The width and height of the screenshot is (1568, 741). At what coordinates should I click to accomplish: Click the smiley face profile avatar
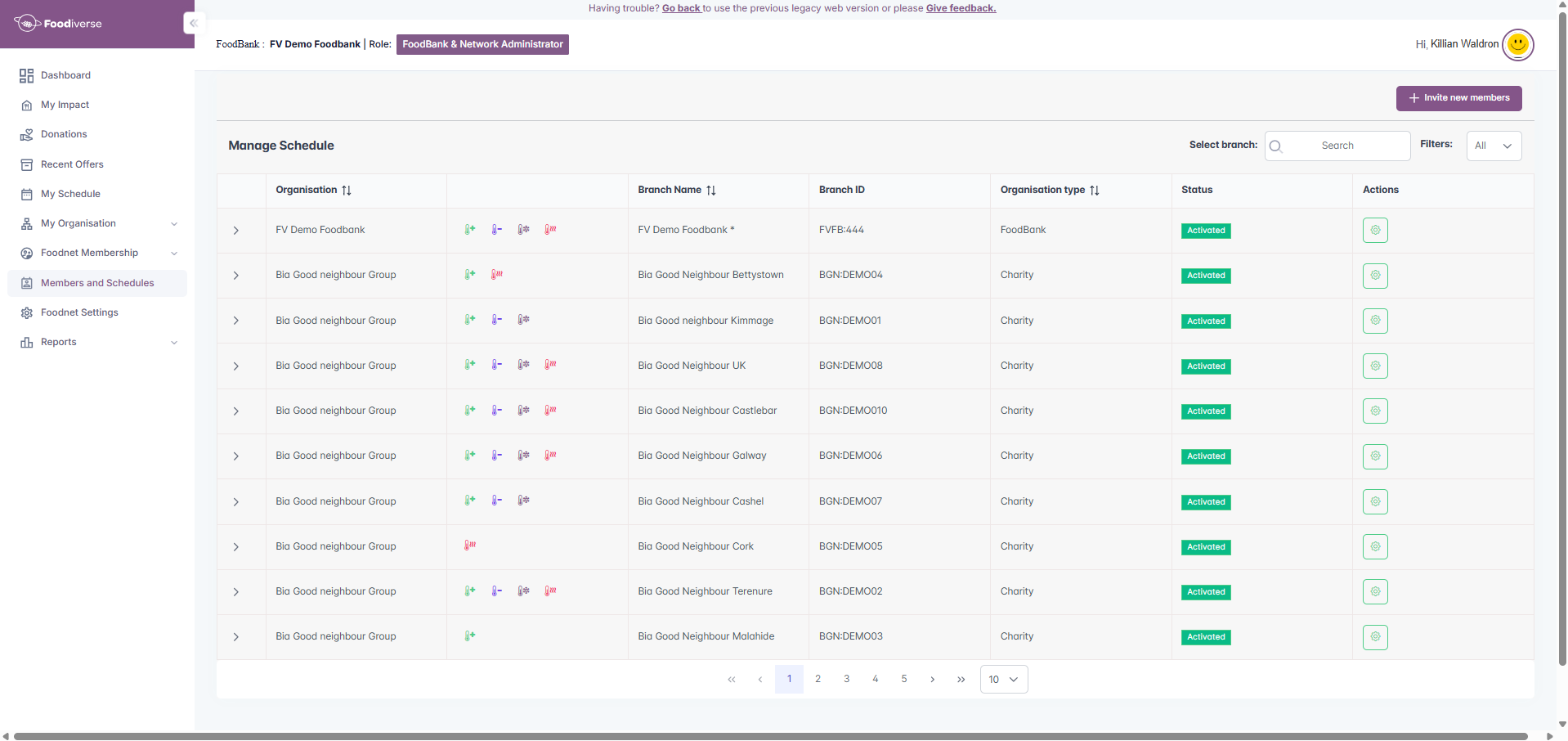(x=1517, y=44)
